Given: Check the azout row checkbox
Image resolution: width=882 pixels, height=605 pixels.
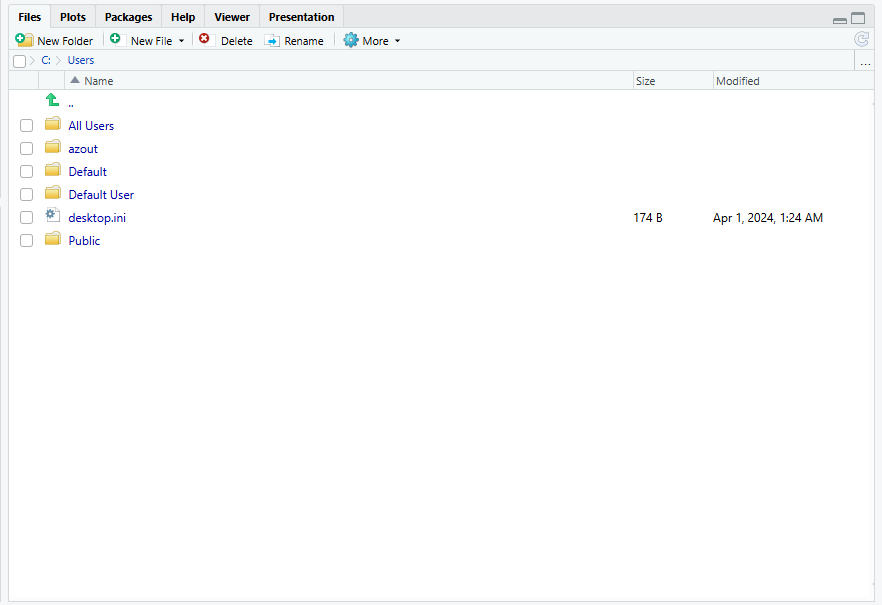Looking at the screenshot, I should tap(26, 148).
